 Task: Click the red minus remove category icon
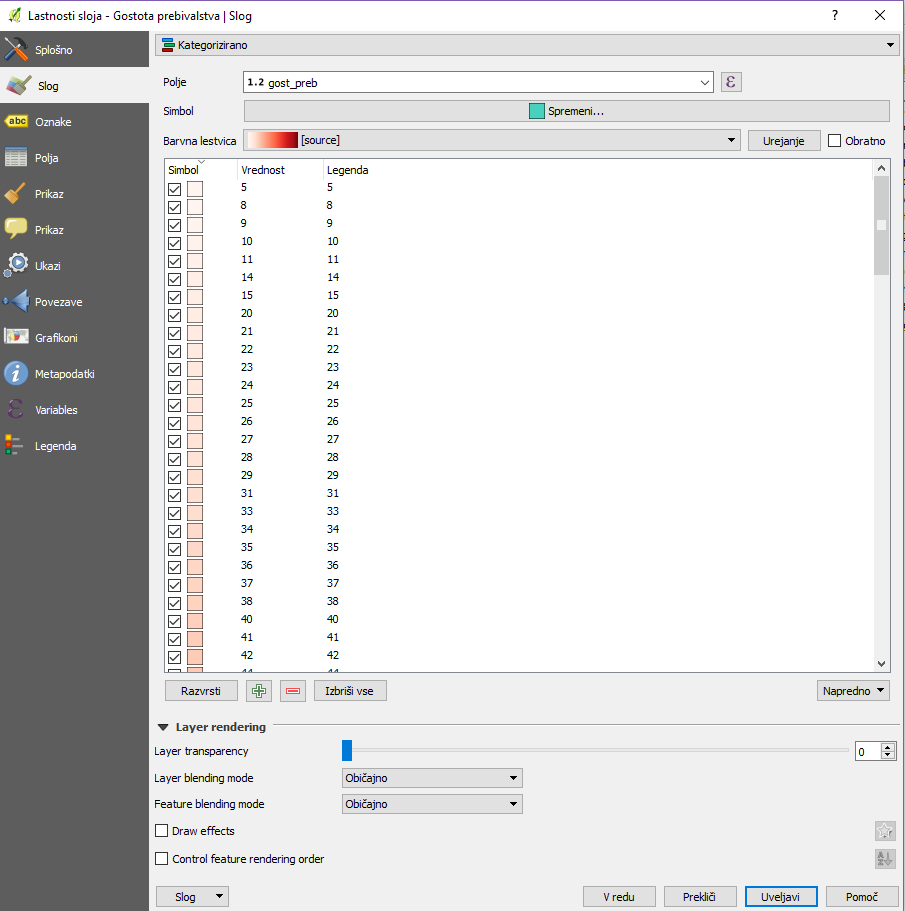click(293, 690)
